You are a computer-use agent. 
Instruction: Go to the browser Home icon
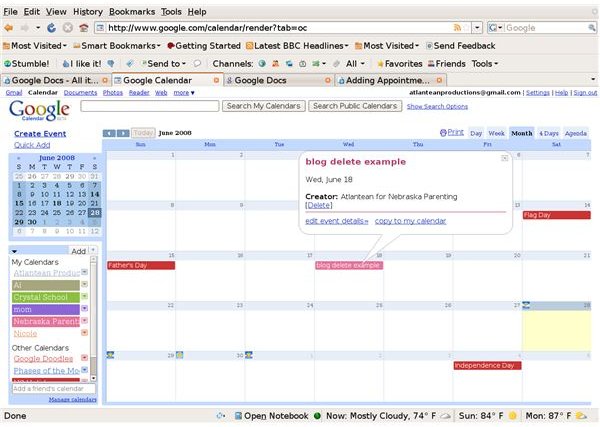click(83, 28)
